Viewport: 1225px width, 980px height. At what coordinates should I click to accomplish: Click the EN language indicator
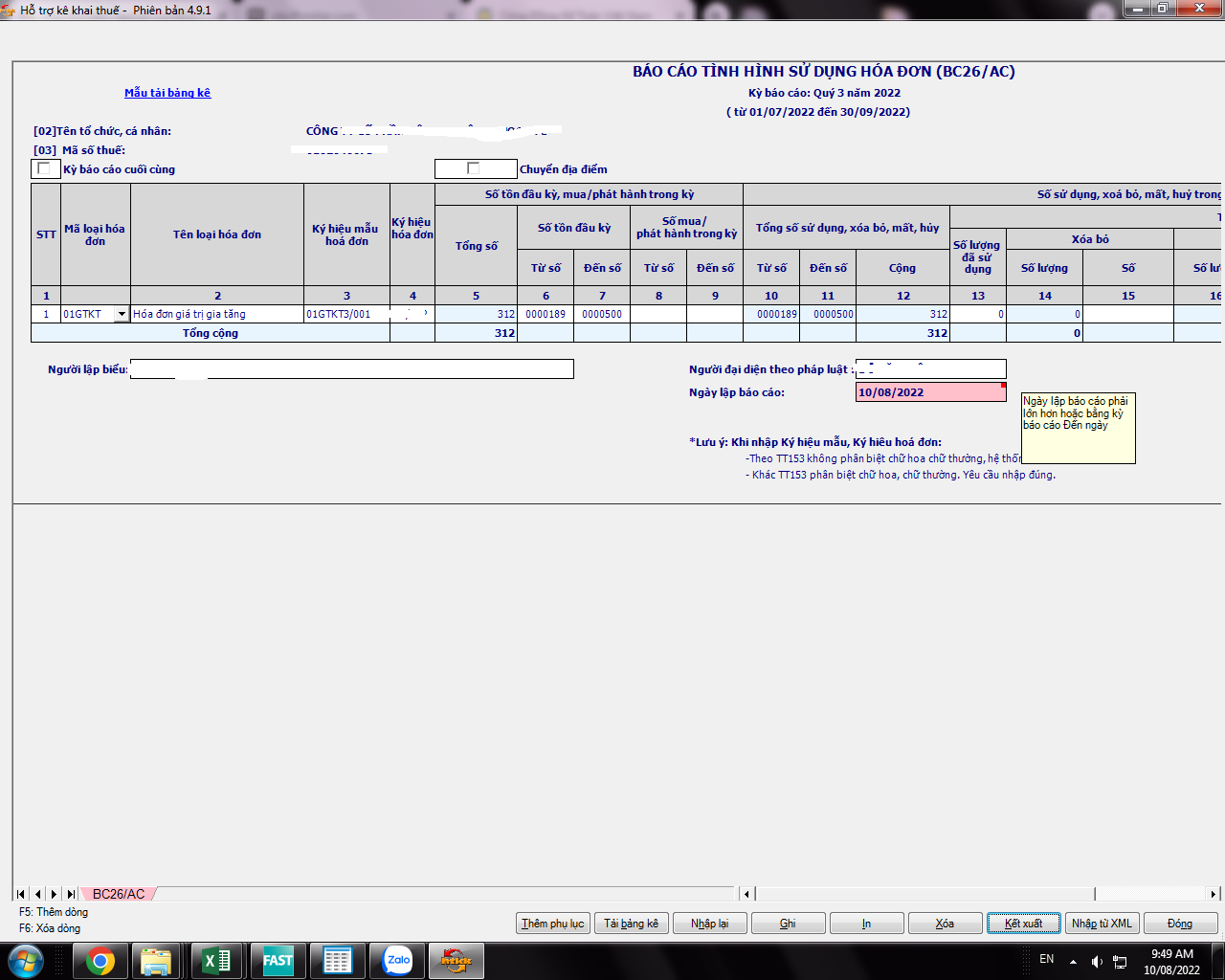tap(1046, 959)
